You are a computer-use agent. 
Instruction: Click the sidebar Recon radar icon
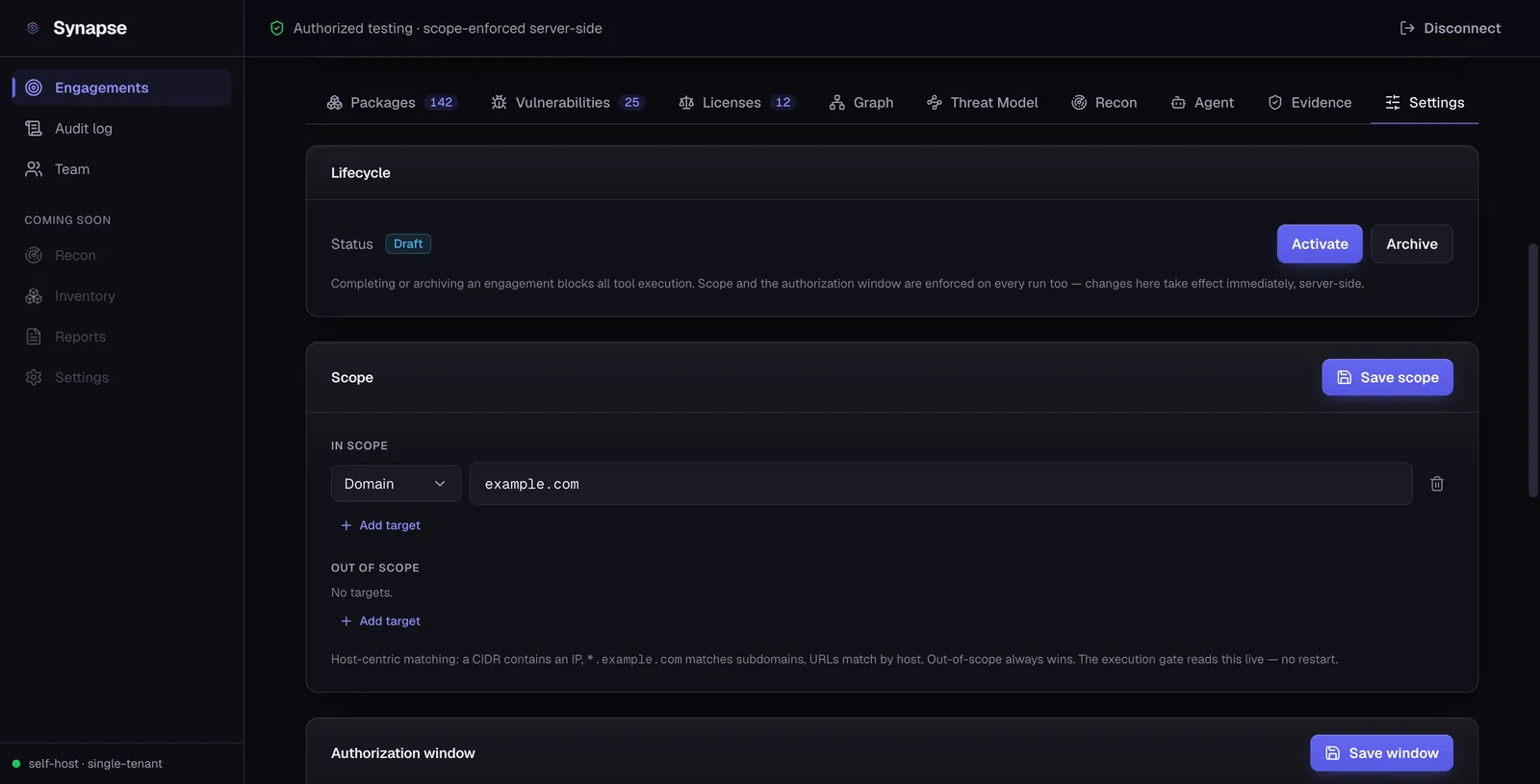(34, 255)
